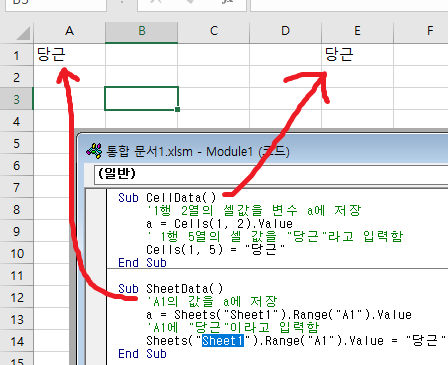
Task: Select row 10 header
Action: [x=17, y=253]
